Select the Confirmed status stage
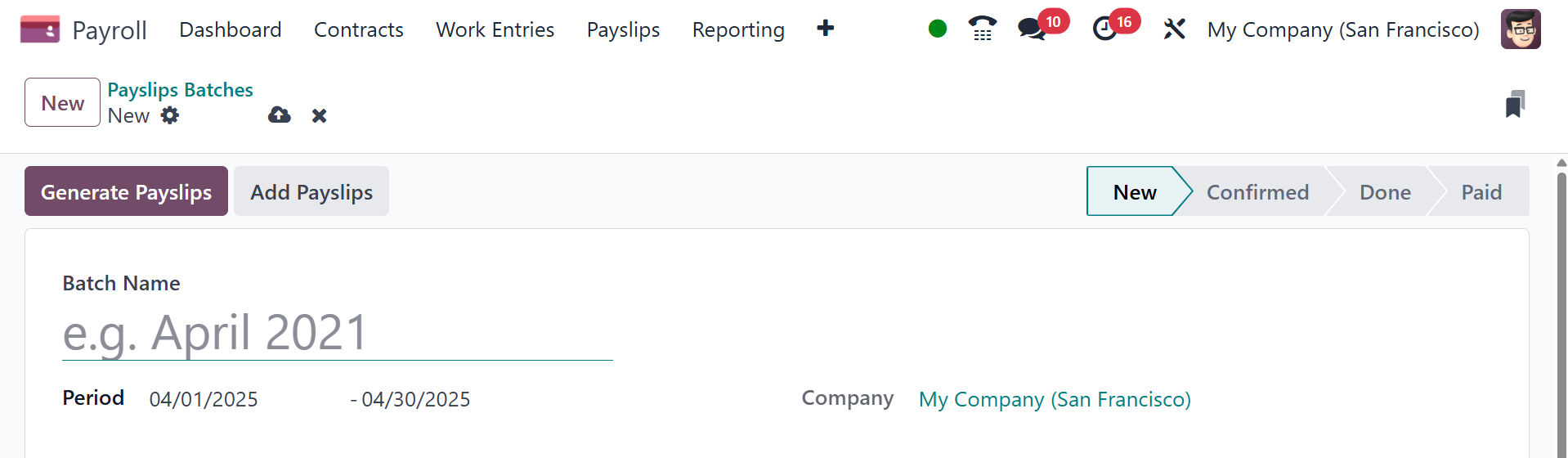This screenshot has width=1568, height=458. pos(1257,192)
